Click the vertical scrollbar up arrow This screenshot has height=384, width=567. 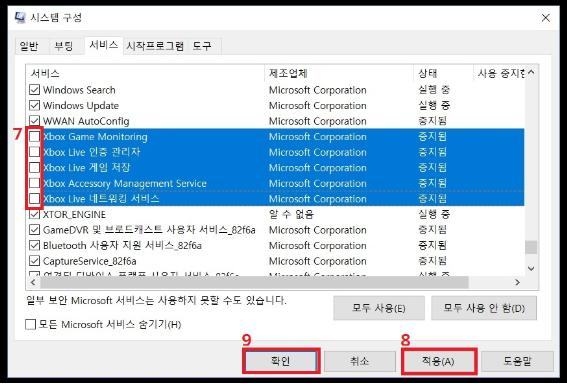[x=531, y=72]
